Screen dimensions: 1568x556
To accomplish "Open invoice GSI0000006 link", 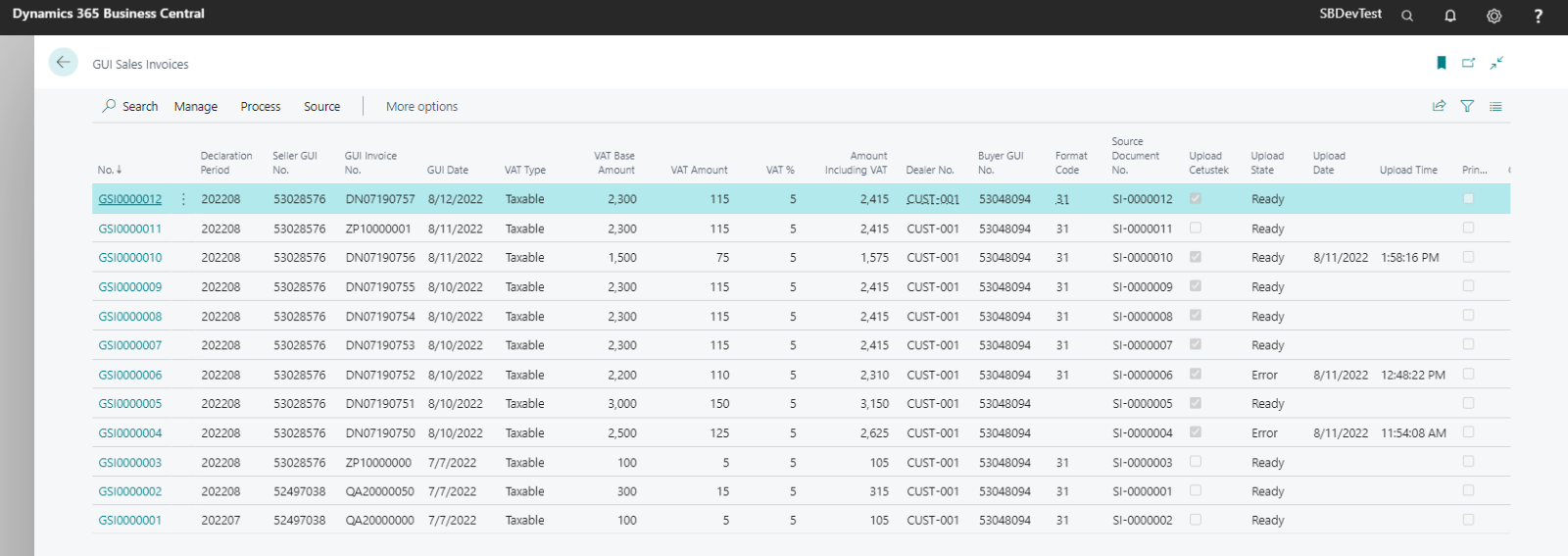I will pos(130,375).
